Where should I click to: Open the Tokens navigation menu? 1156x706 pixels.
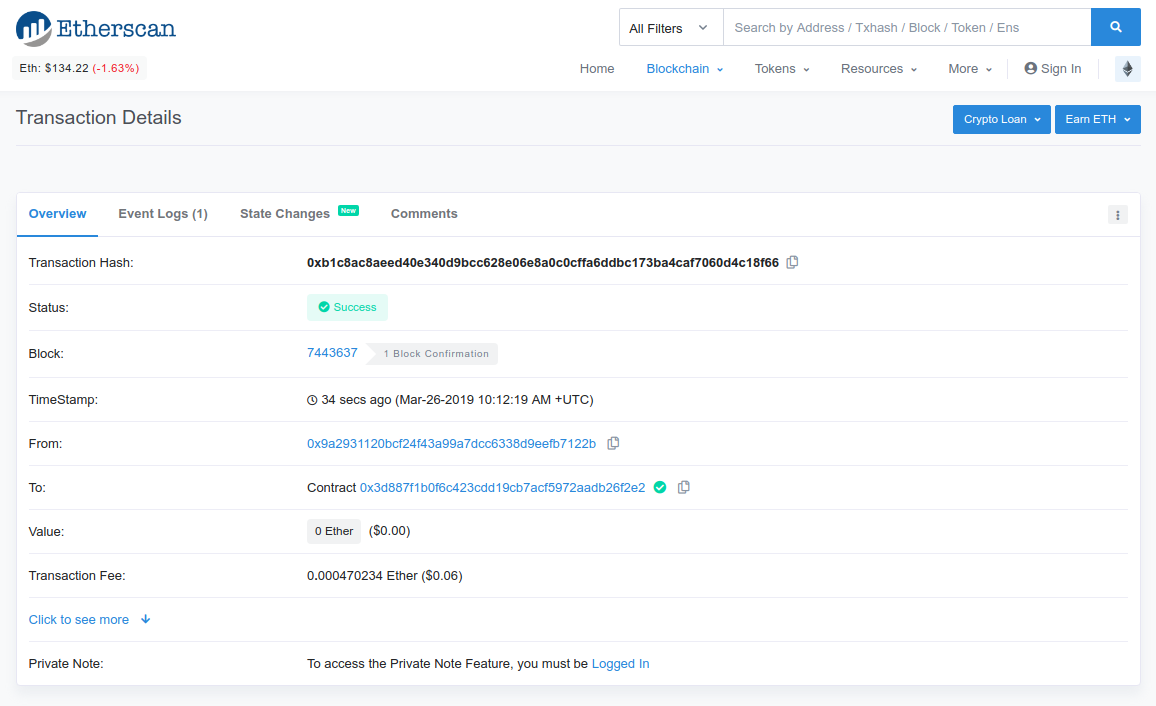click(x=781, y=69)
